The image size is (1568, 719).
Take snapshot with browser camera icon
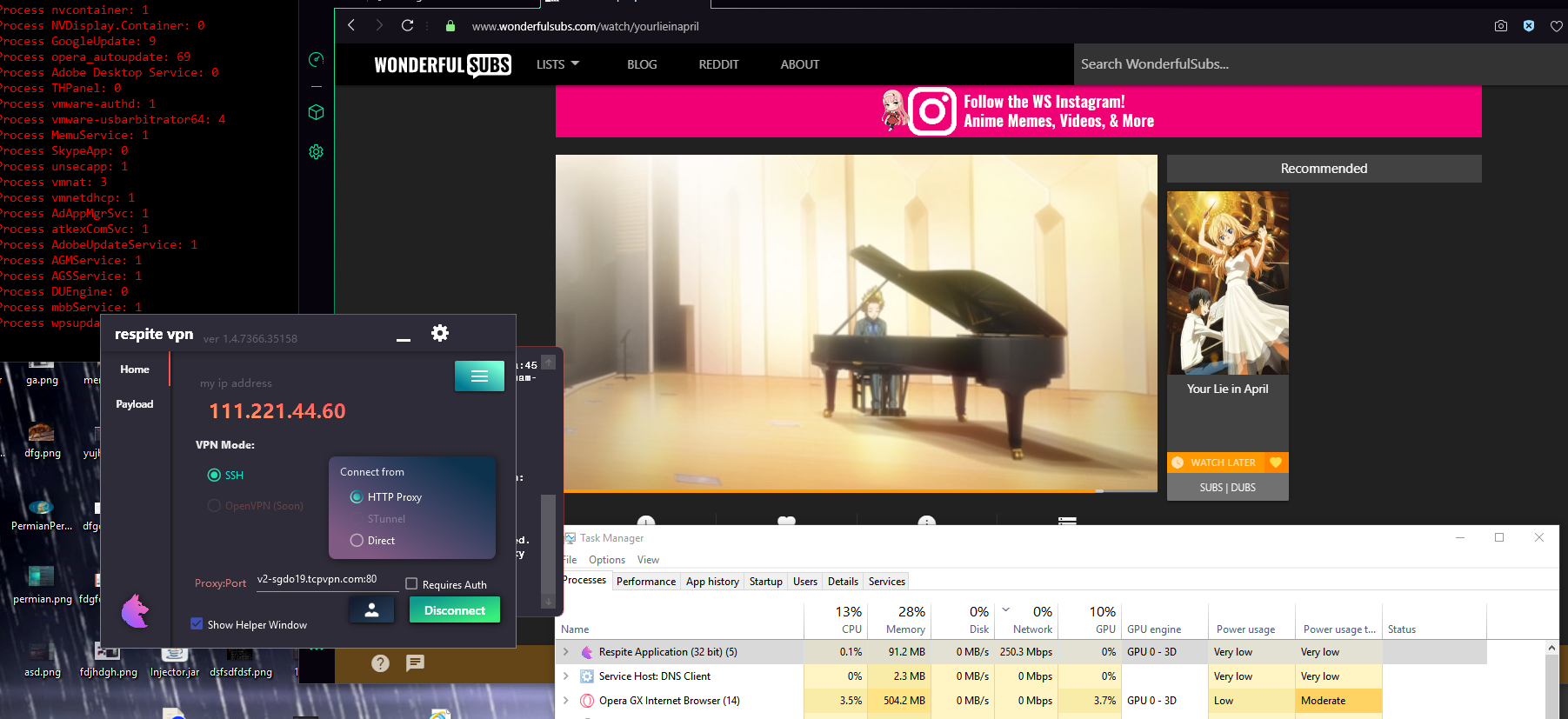(x=1501, y=26)
